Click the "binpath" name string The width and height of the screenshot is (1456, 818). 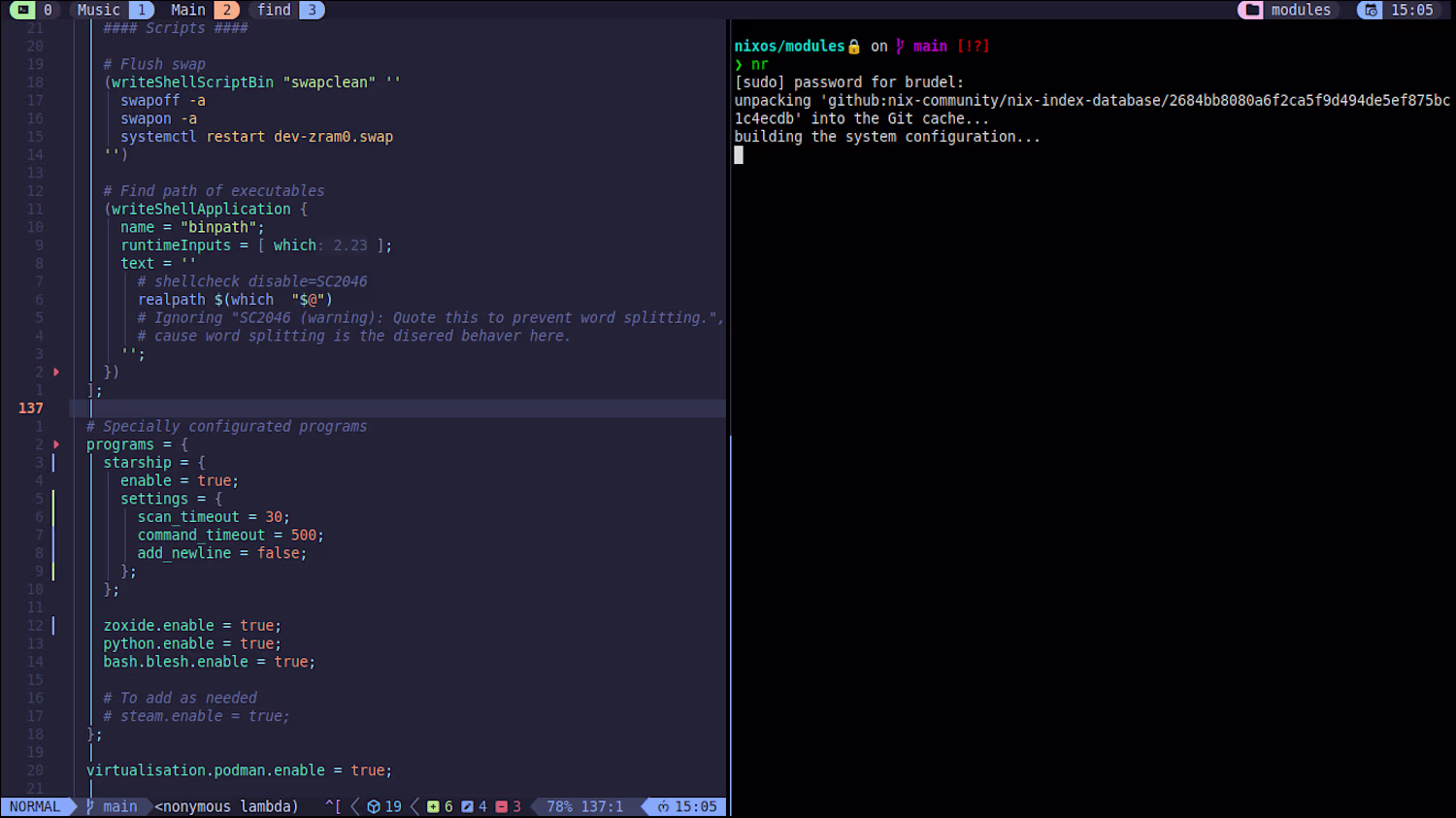pos(218,227)
